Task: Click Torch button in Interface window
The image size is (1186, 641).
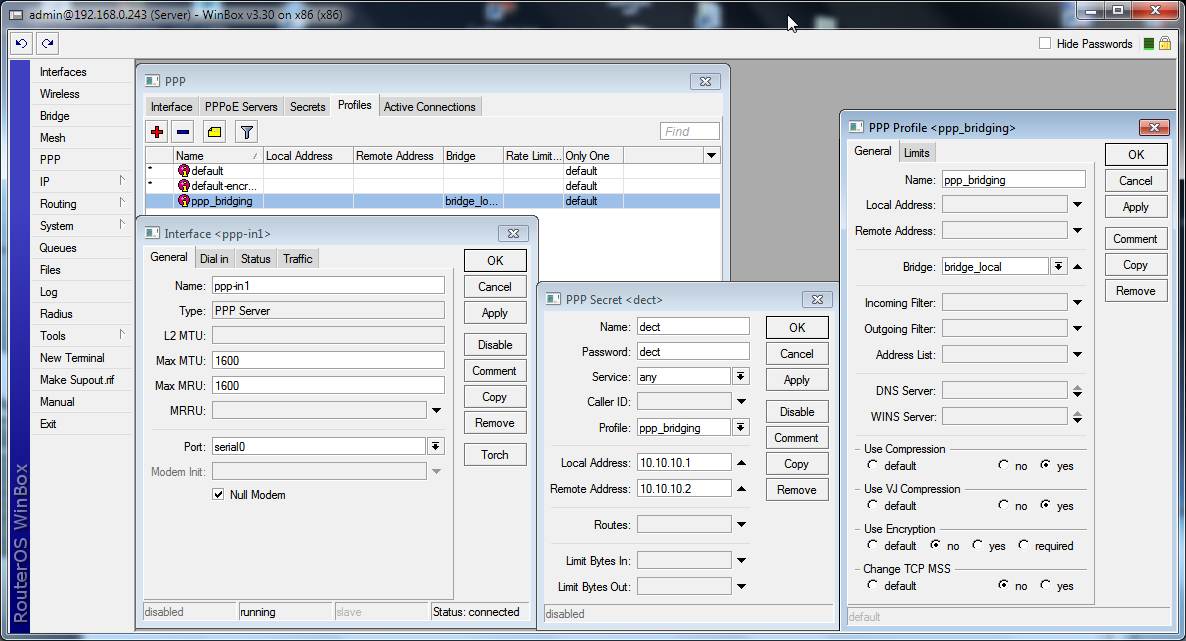Action: 495,455
